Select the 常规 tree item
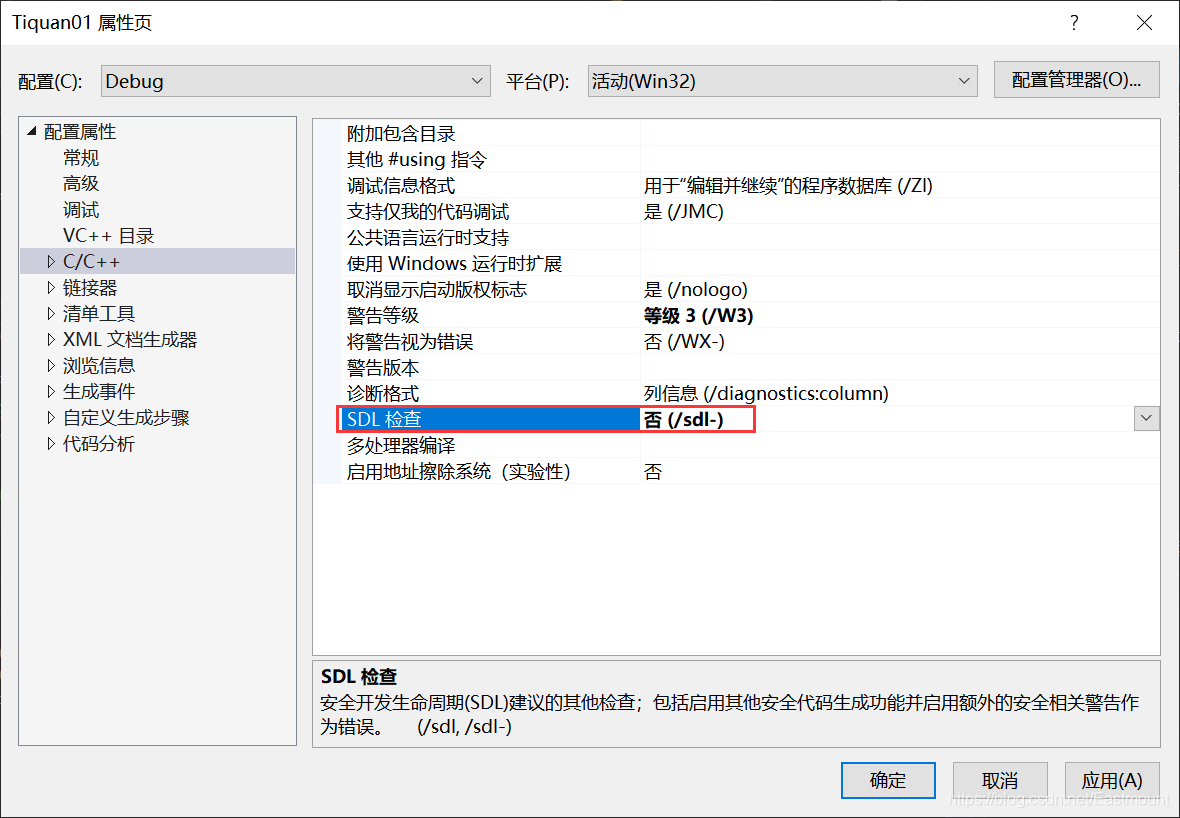Viewport: 1180px width, 818px height. click(x=80, y=157)
